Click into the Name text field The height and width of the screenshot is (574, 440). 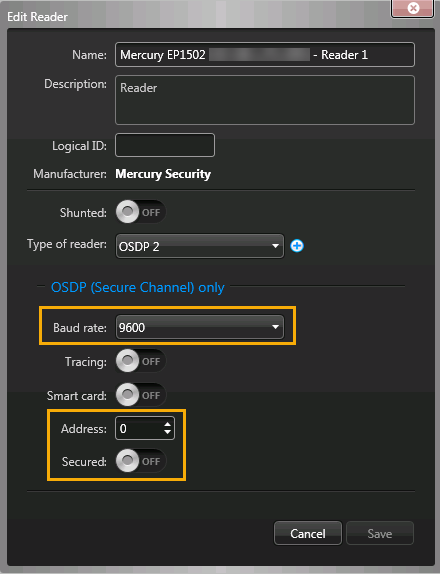pyautogui.click(x=265, y=55)
